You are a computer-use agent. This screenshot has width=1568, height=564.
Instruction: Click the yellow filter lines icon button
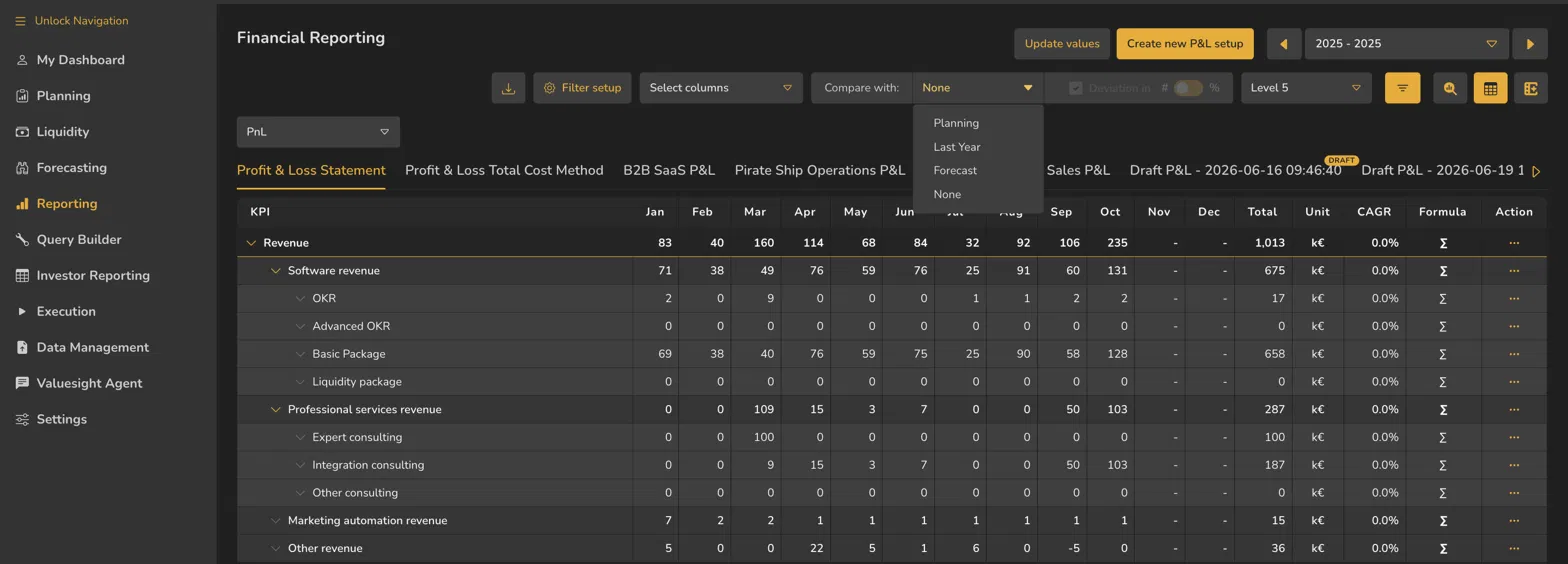pyautogui.click(x=1402, y=88)
